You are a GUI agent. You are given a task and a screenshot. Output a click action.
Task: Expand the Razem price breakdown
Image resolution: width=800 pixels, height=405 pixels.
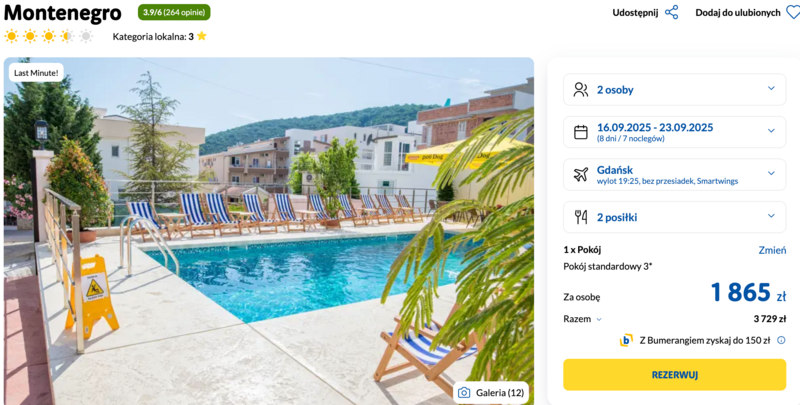[583, 319]
